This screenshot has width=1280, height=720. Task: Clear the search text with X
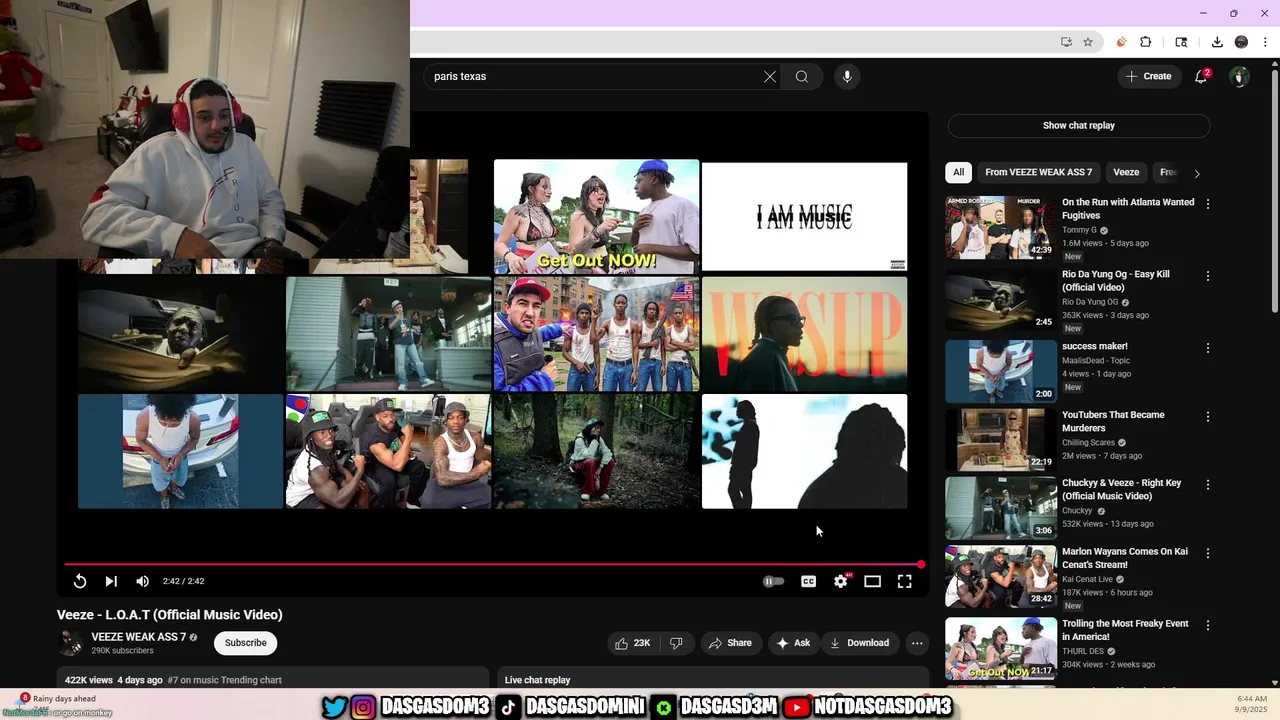769,76
